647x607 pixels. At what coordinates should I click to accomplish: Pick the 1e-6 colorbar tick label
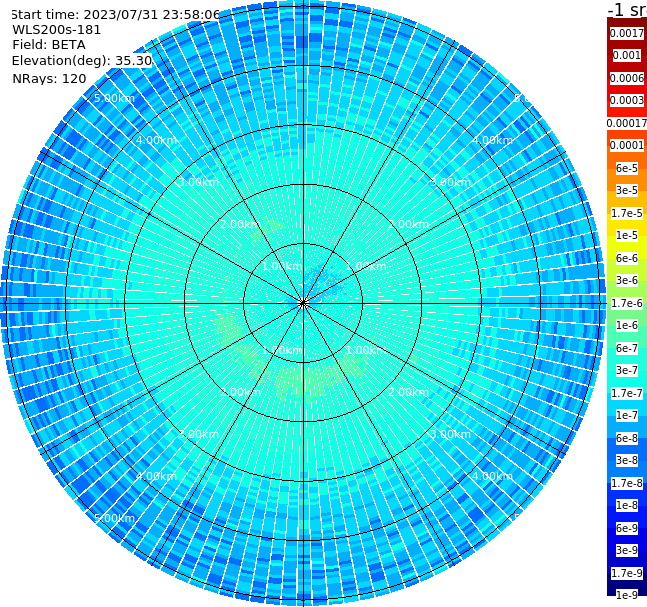[x=627, y=325]
